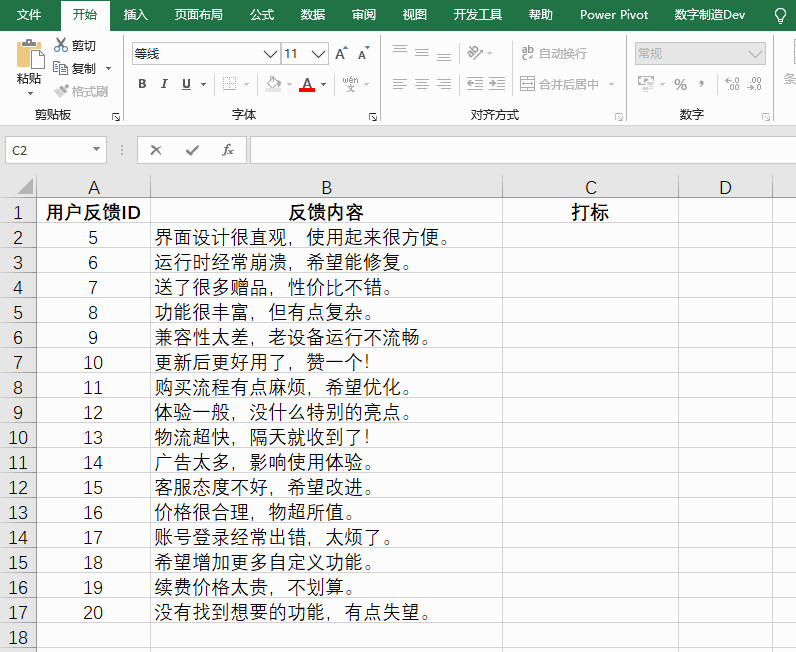Open the font name dropdown showing 等线
The height and width of the screenshot is (652, 796).
270,54
